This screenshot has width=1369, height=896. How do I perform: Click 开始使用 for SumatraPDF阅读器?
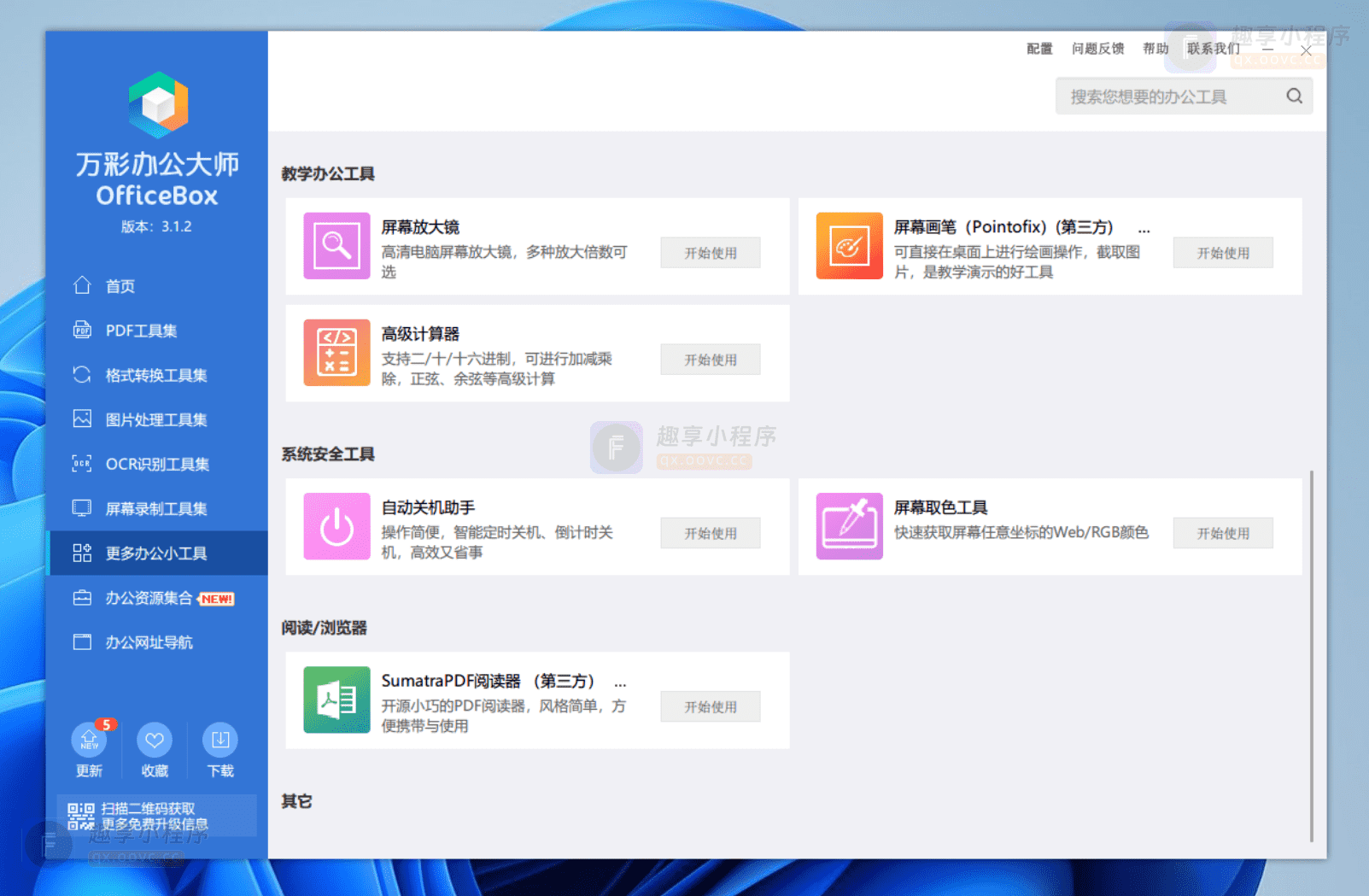[x=710, y=706]
